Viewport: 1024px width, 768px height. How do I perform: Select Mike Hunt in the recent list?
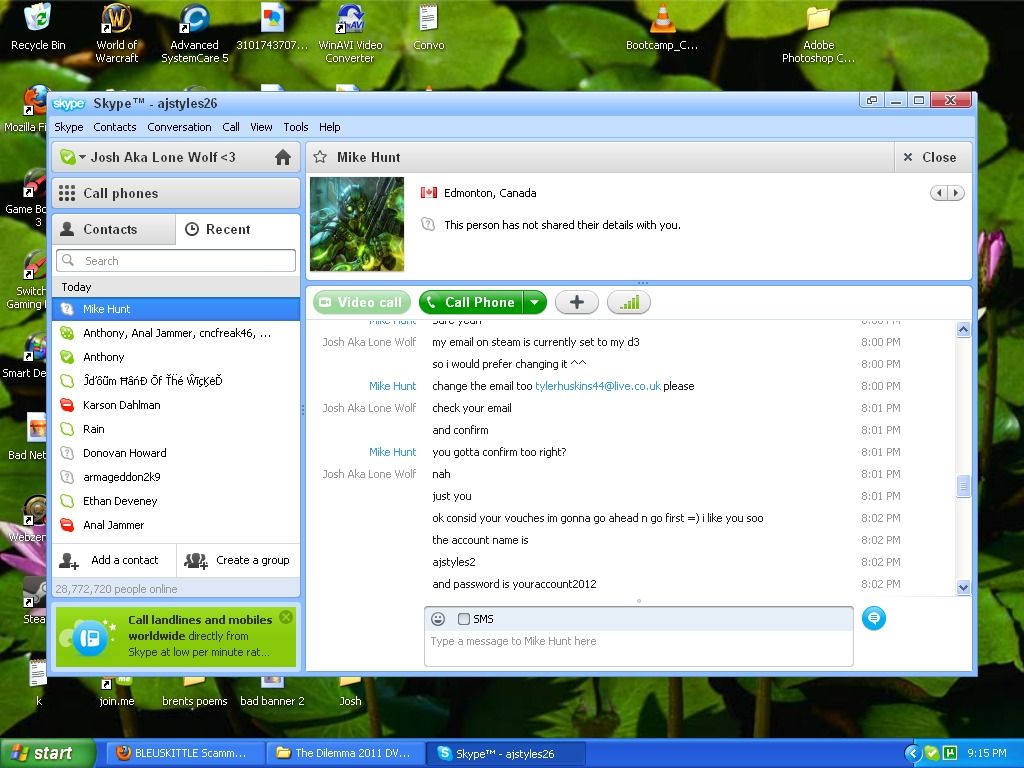(x=176, y=309)
